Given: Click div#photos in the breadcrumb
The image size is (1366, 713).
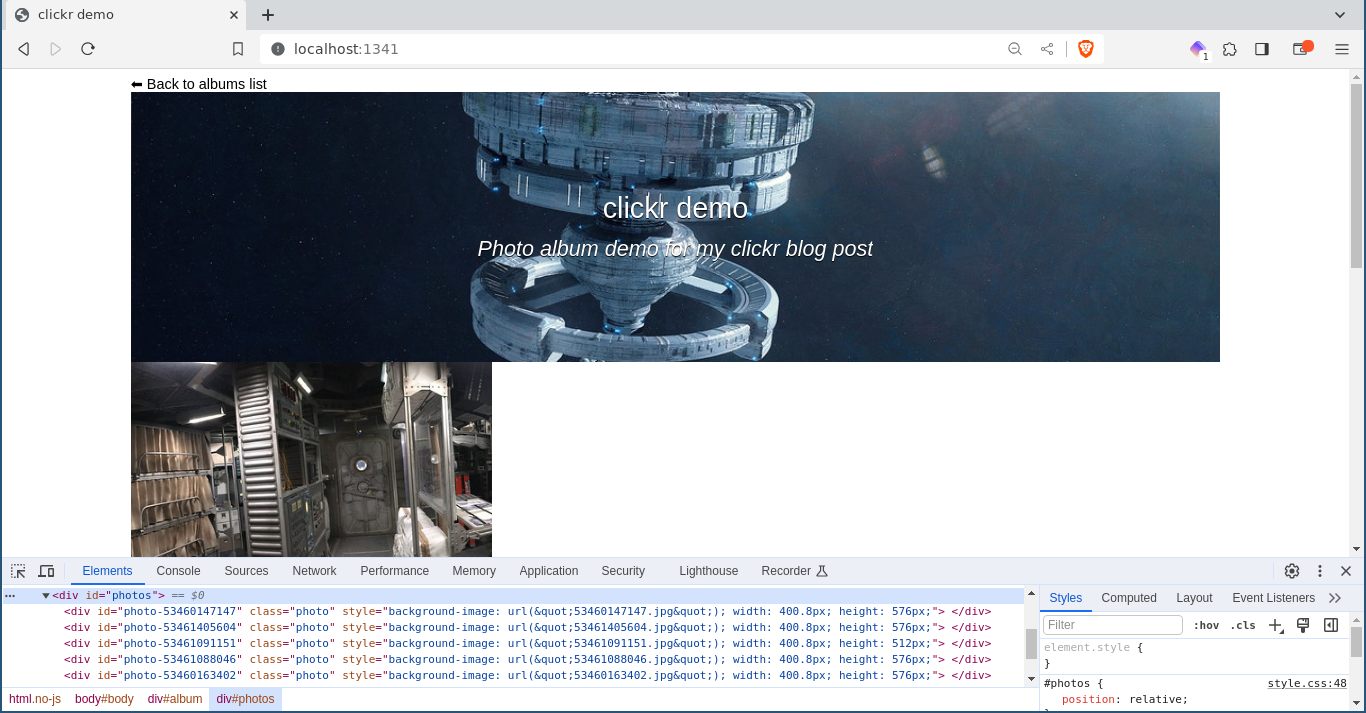Looking at the screenshot, I should (x=245, y=699).
